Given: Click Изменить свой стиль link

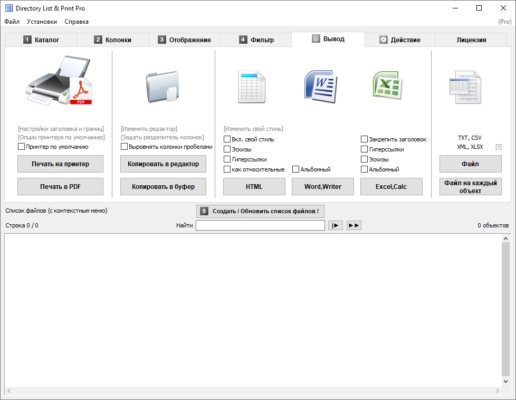Looking at the screenshot, I should point(253,129).
